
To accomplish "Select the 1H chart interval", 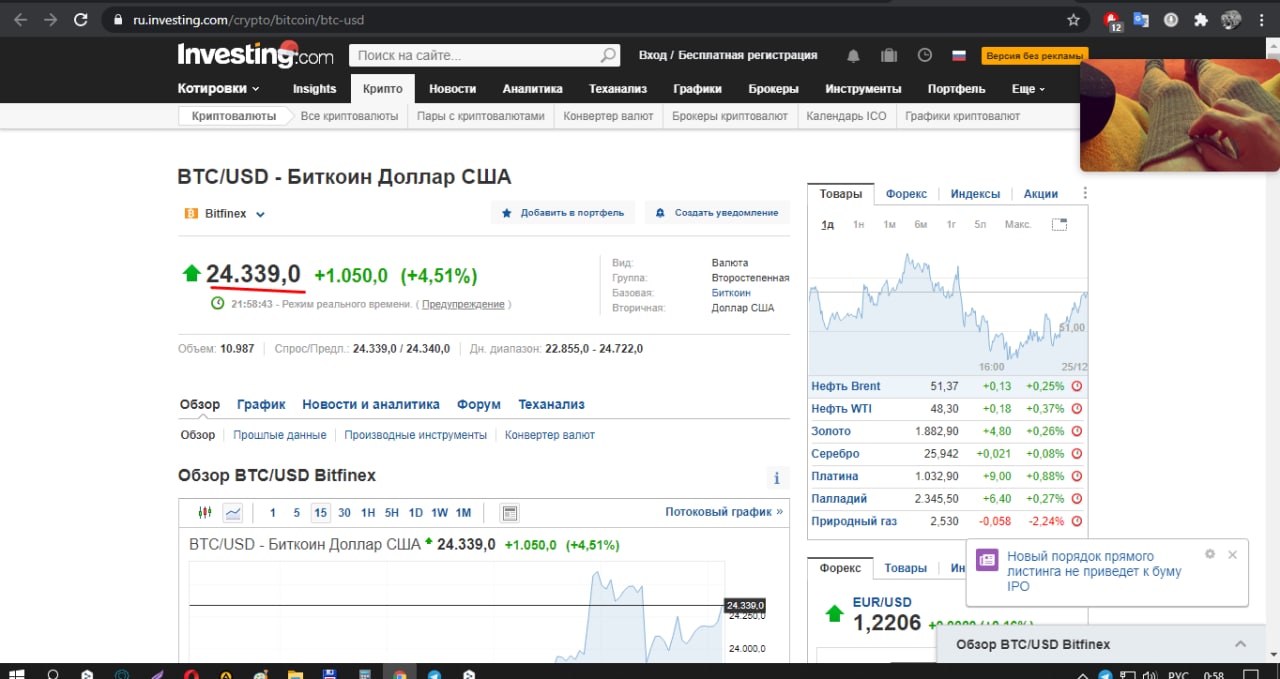I will coord(368,513).
